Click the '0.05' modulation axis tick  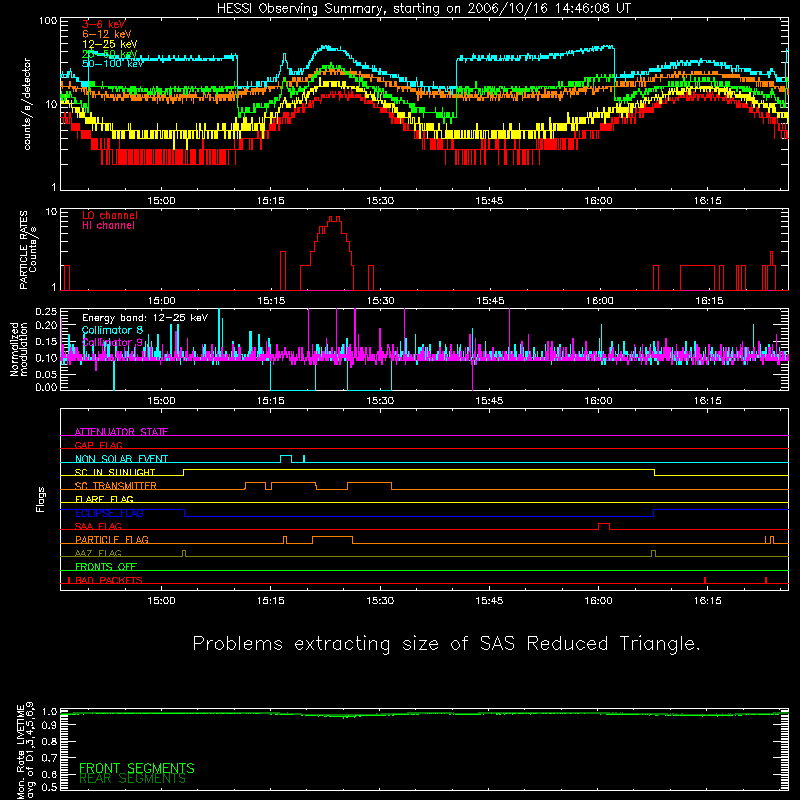(46, 374)
